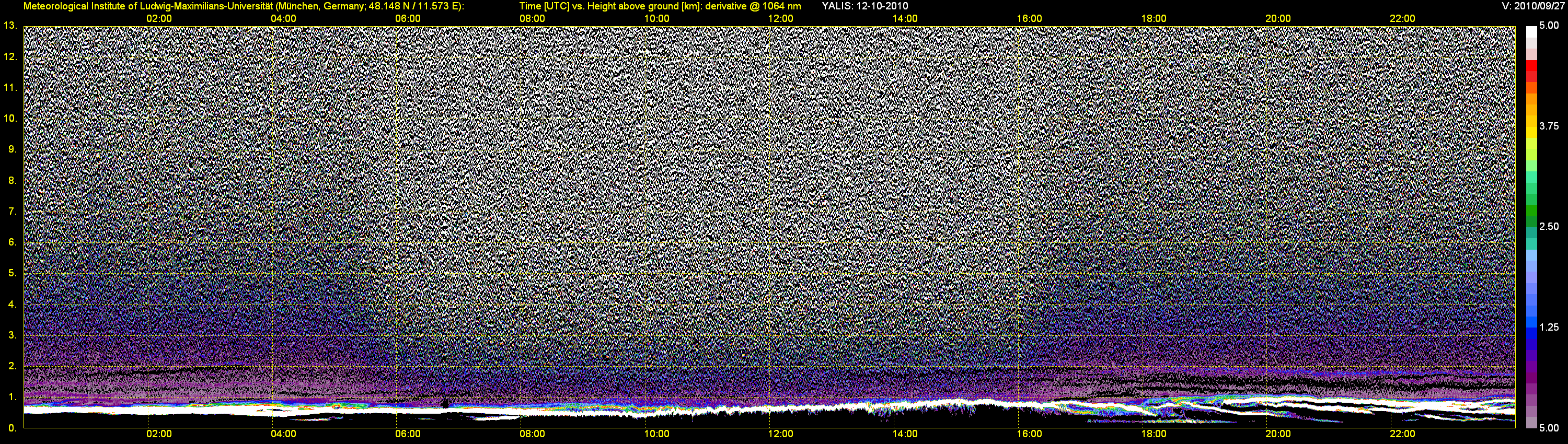Click the 13. km height axis label
This screenshot has width=1568, height=444.
10,26
